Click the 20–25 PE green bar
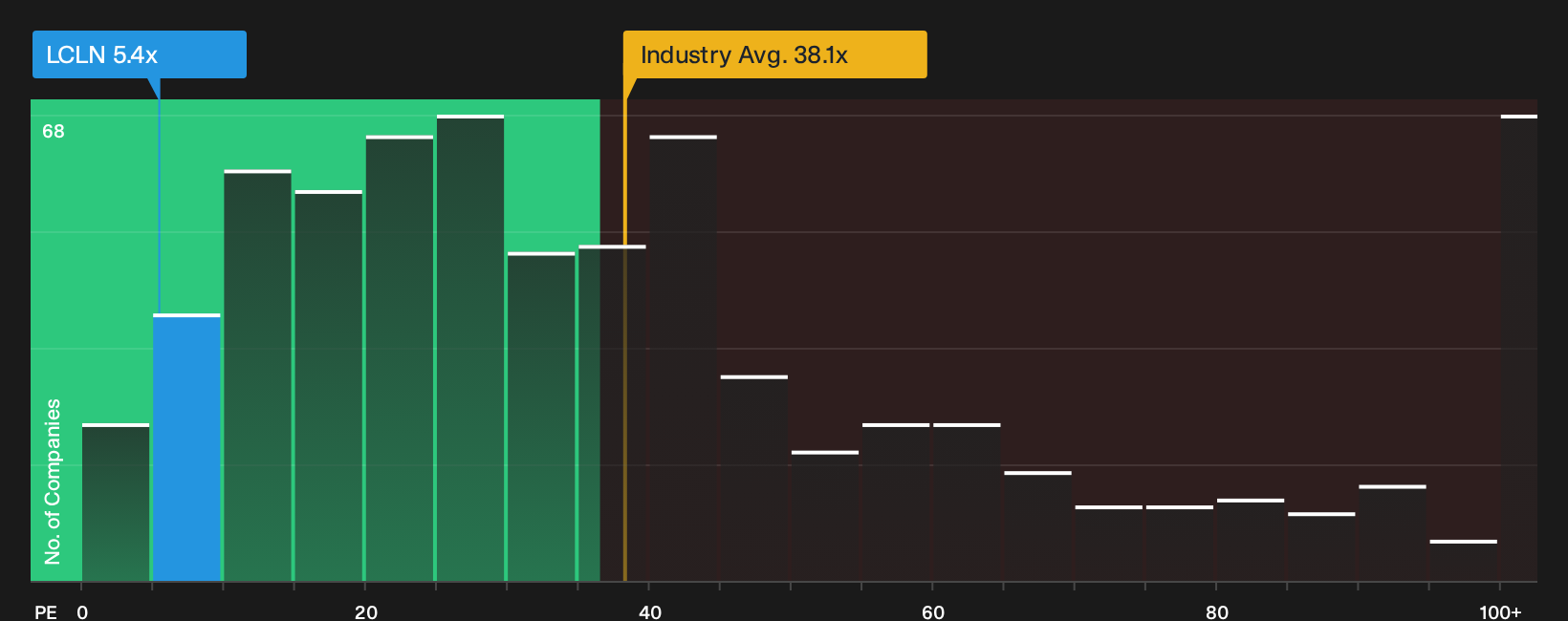Screen dimensions: 1568x621 tap(400, 358)
